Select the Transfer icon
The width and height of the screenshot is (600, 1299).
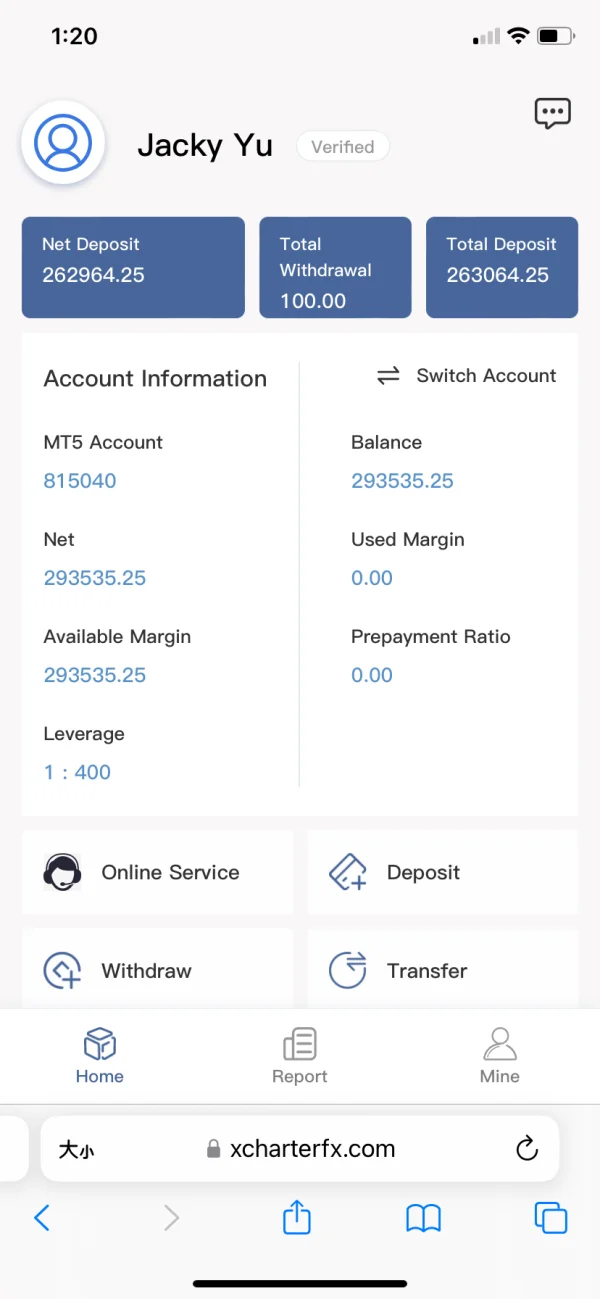tap(348, 970)
